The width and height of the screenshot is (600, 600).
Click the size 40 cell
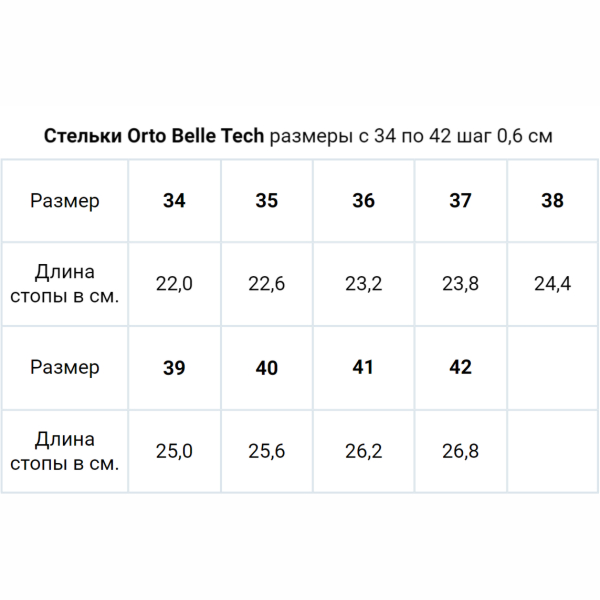click(x=267, y=368)
